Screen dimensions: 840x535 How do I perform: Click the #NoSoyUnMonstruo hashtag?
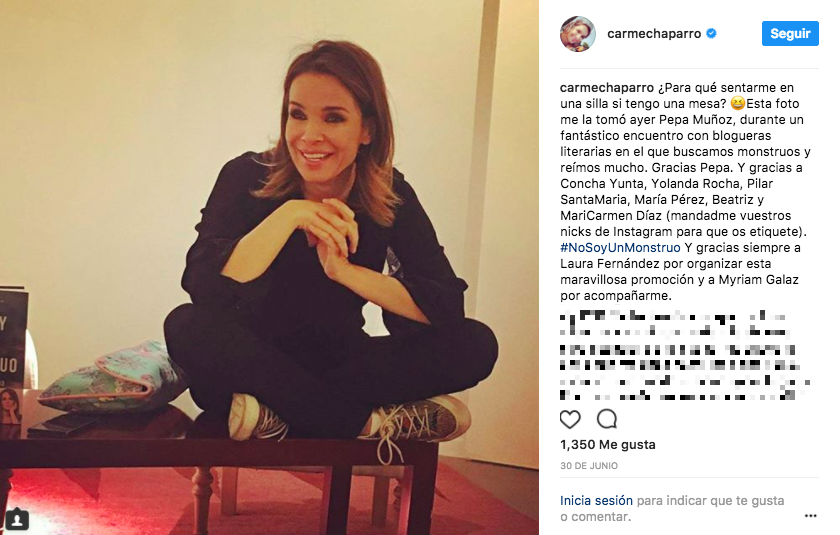(620, 247)
